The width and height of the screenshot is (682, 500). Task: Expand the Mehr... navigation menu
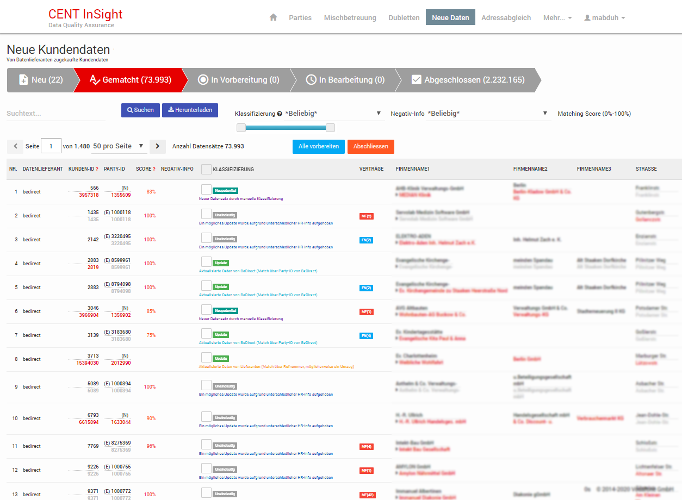[558, 18]
